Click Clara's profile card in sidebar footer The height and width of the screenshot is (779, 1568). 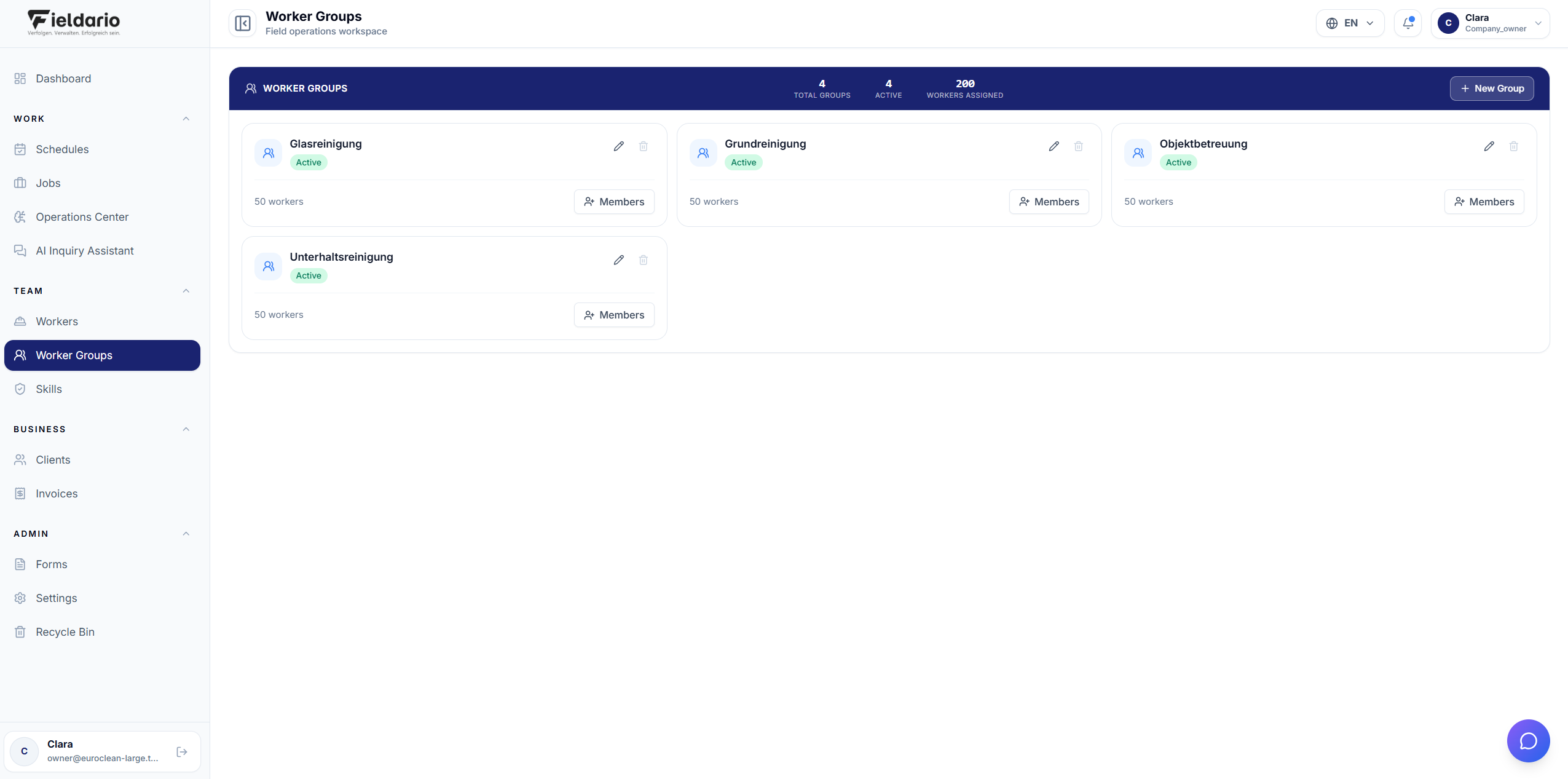point(102,751)
